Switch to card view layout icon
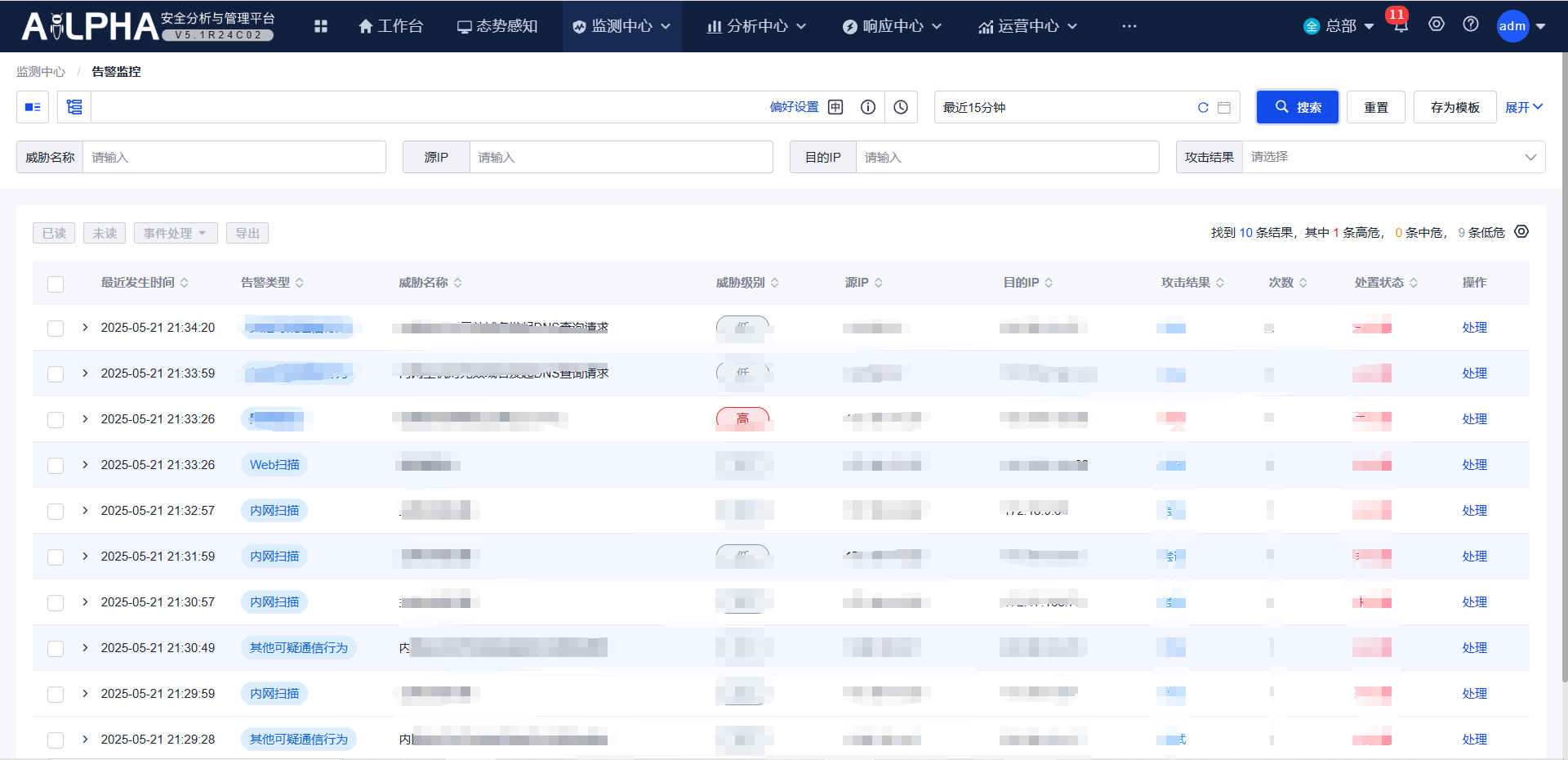This screenshot has width=1568, height=760. click(33, 107)
